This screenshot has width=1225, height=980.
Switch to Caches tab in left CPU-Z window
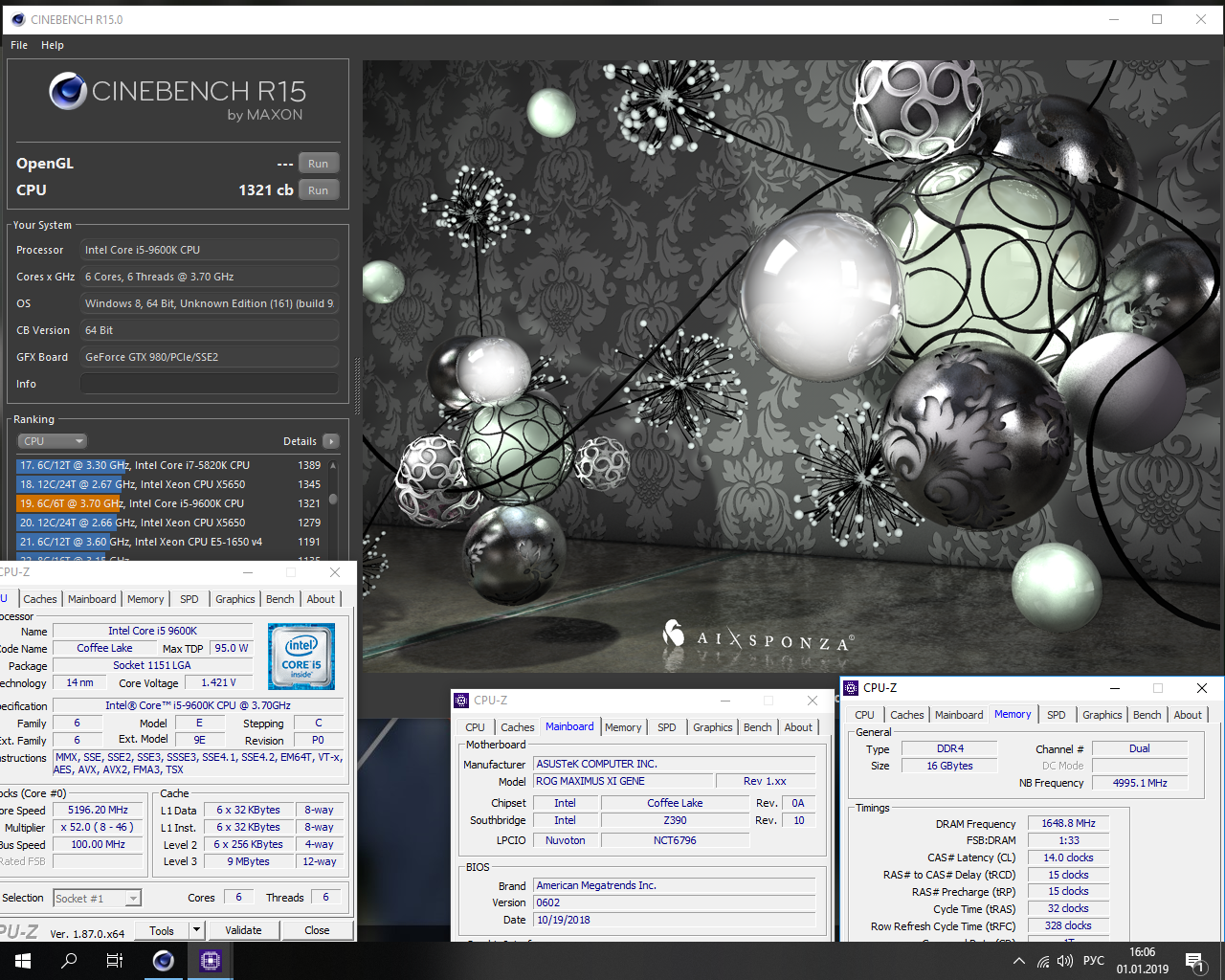[40, 599]
